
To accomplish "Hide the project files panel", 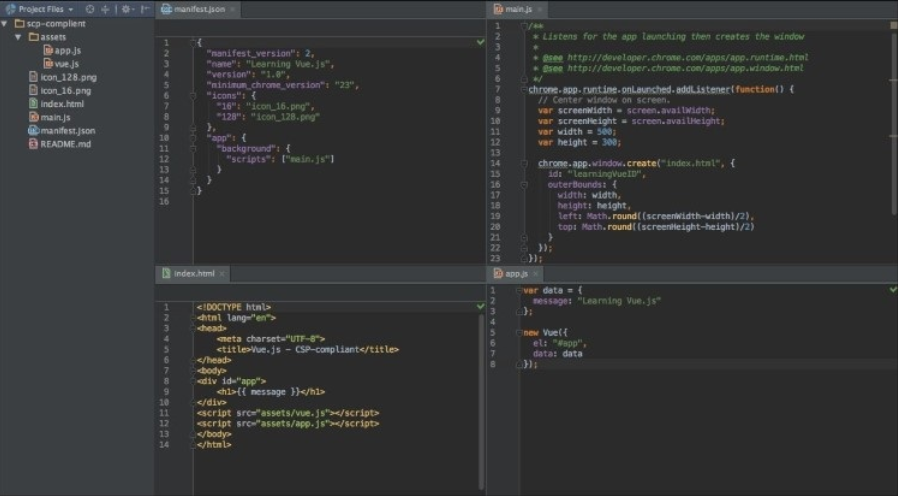I will tap(146, 9).
